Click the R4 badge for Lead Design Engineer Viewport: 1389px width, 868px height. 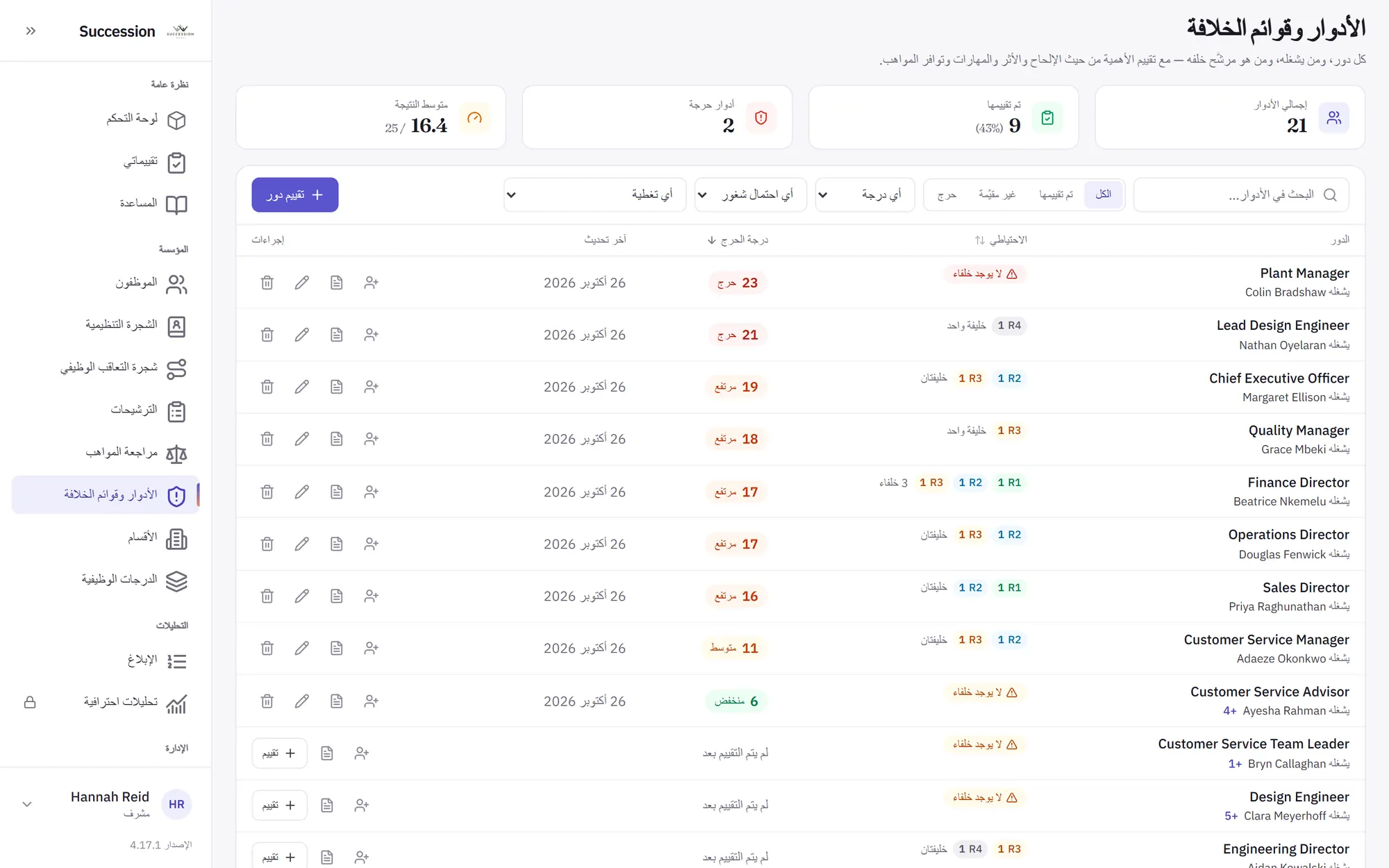1008,326
